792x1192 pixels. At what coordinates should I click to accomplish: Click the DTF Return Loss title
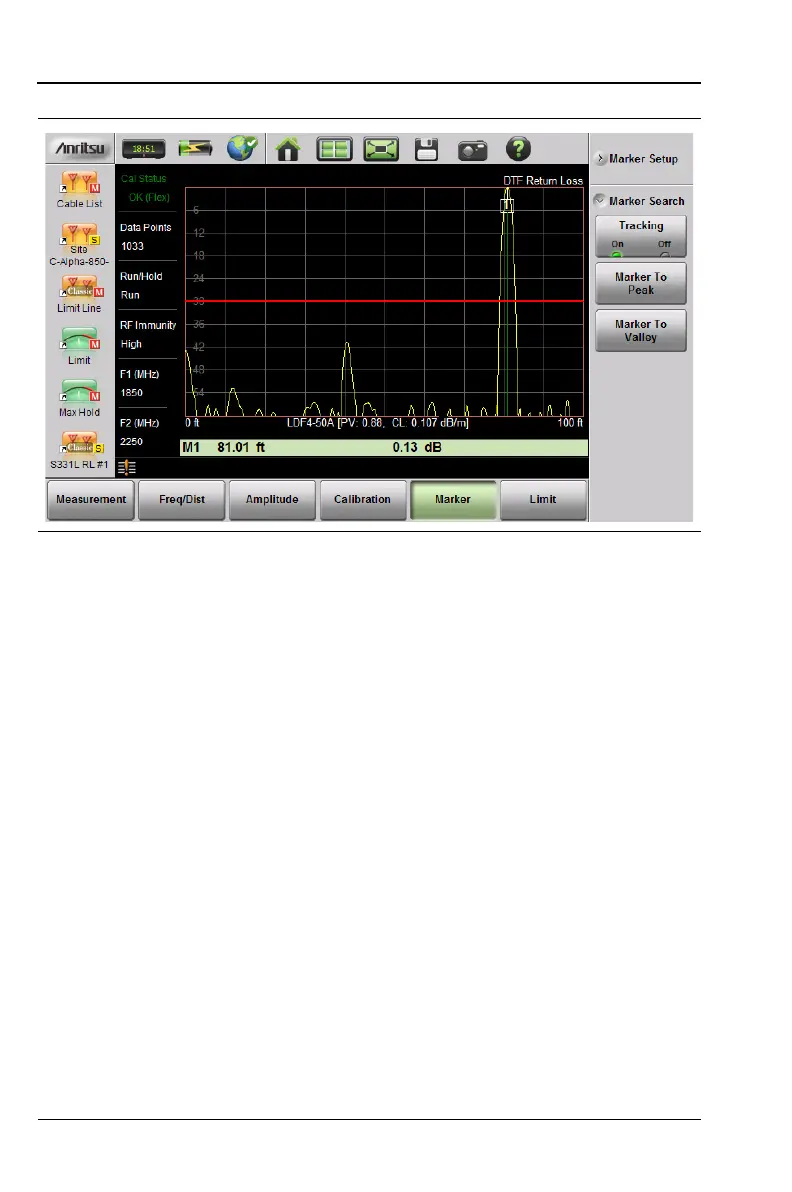click(x=543, y=181)
